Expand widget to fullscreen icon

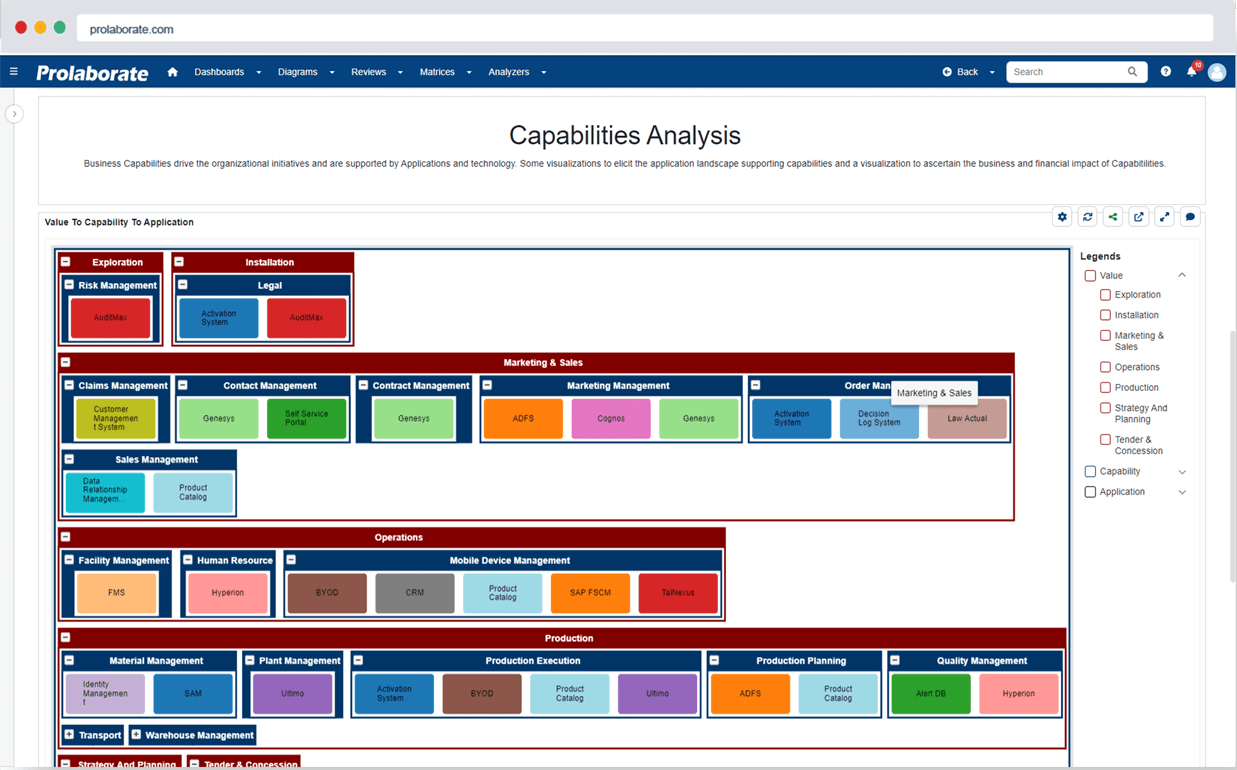[x=1164, y=217]
